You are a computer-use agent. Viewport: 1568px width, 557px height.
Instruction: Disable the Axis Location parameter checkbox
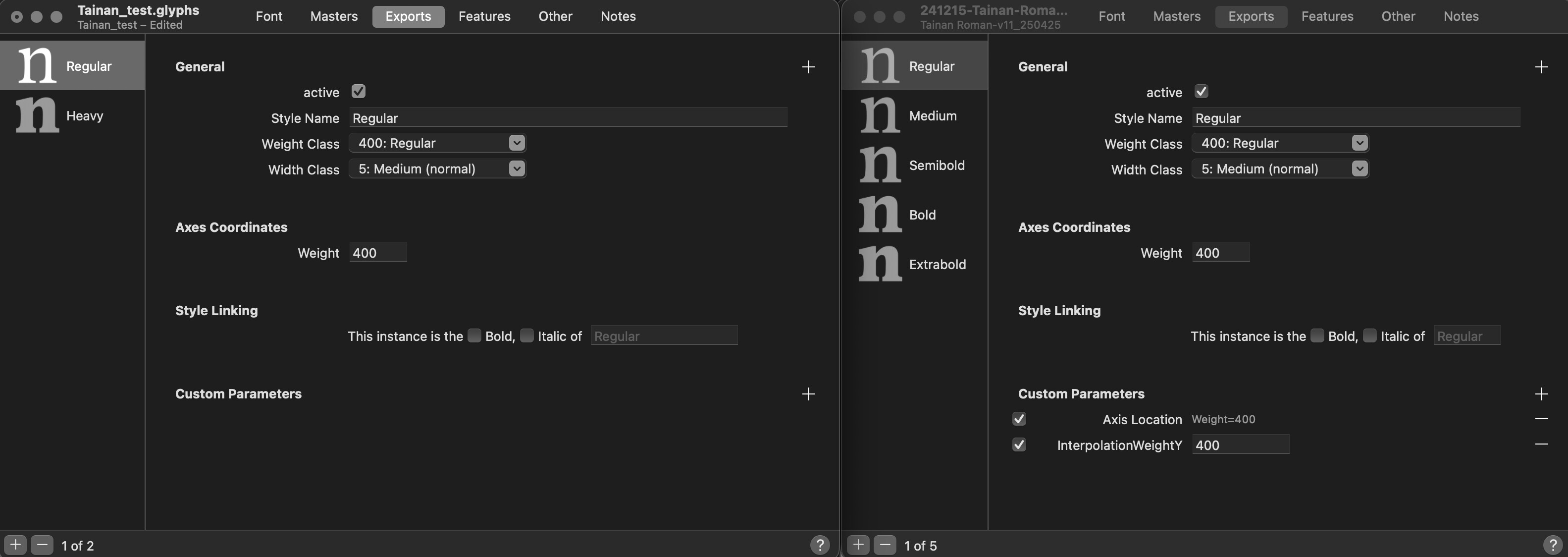pos(1019,419)
